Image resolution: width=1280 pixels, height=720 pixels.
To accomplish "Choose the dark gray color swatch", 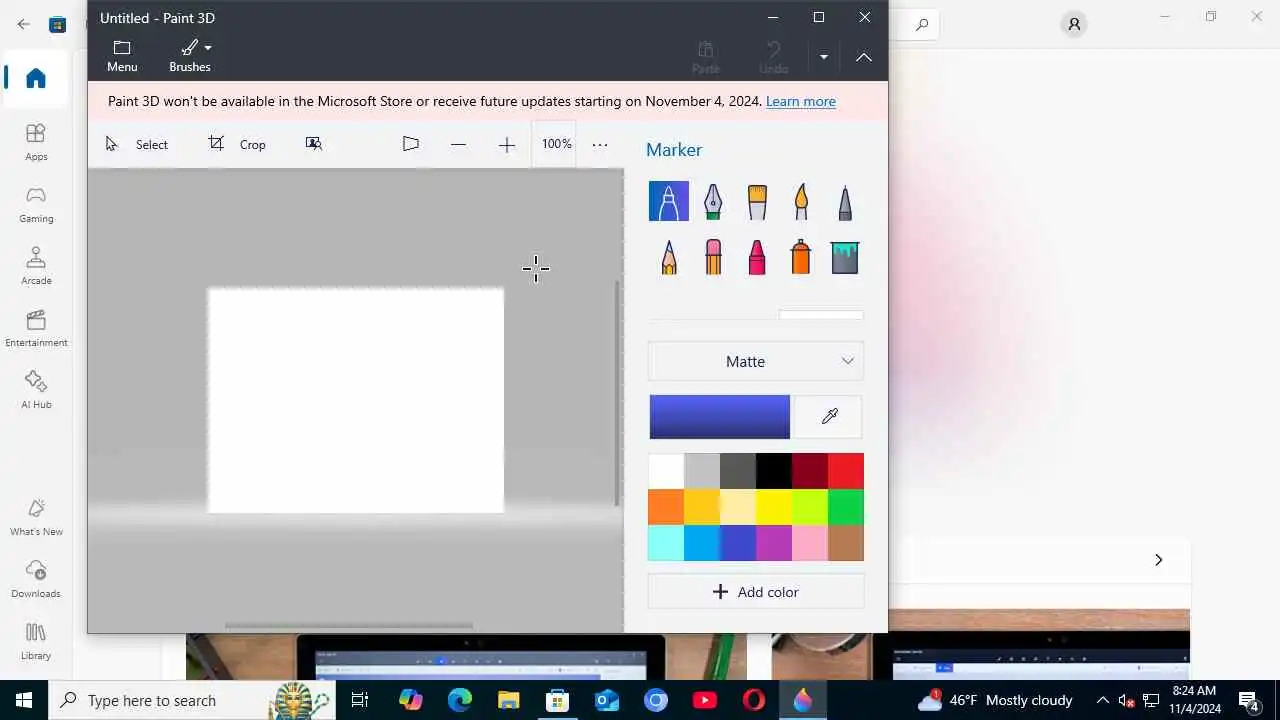I will tap(738, 471).
